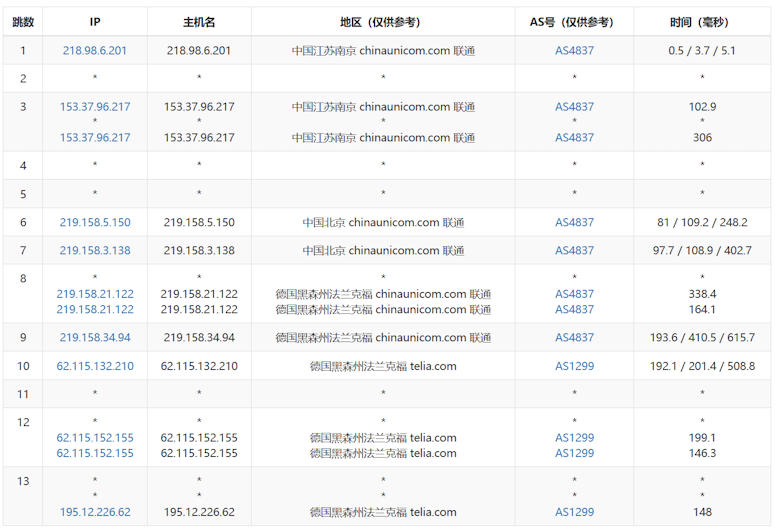The height and width of the screenshot is (532, 780).
Task: Open the AS1299 link in the hop 13 row
Action: pyautogui.click(x=574, y=512)
